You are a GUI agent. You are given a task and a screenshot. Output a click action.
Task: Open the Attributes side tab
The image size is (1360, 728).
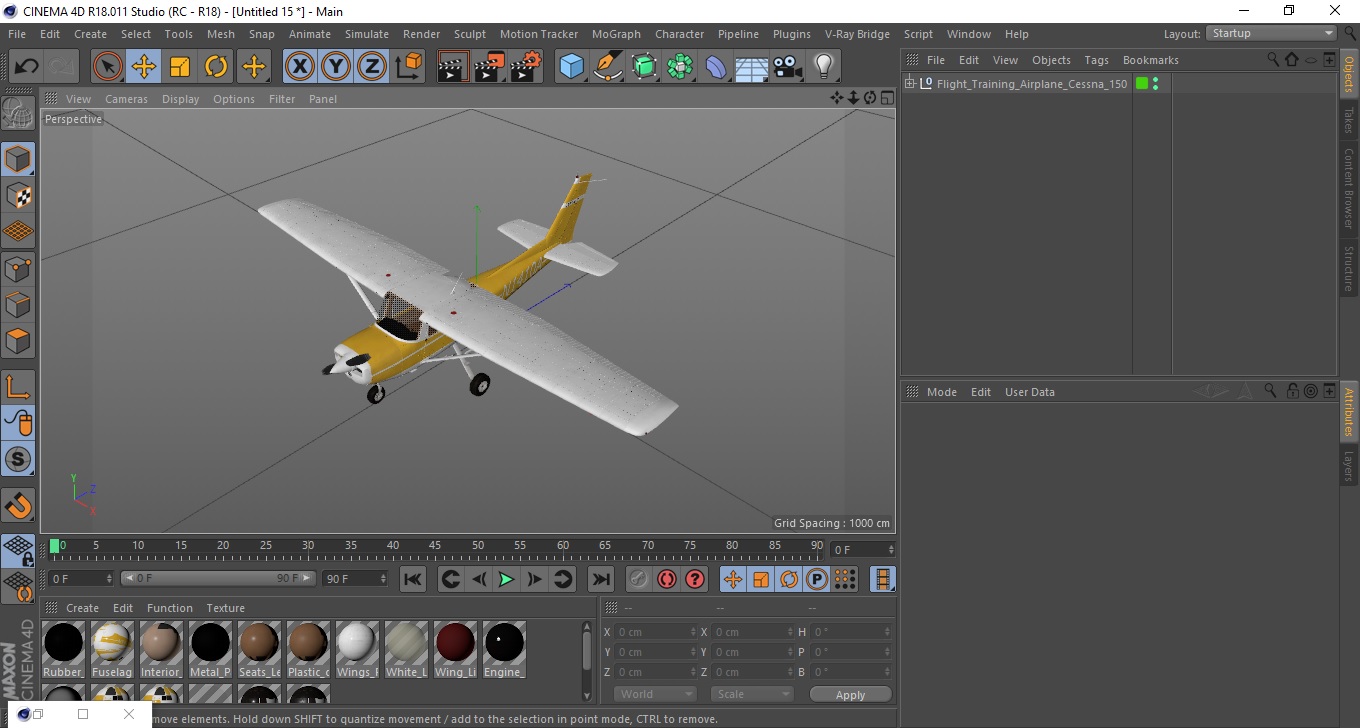1349,411
